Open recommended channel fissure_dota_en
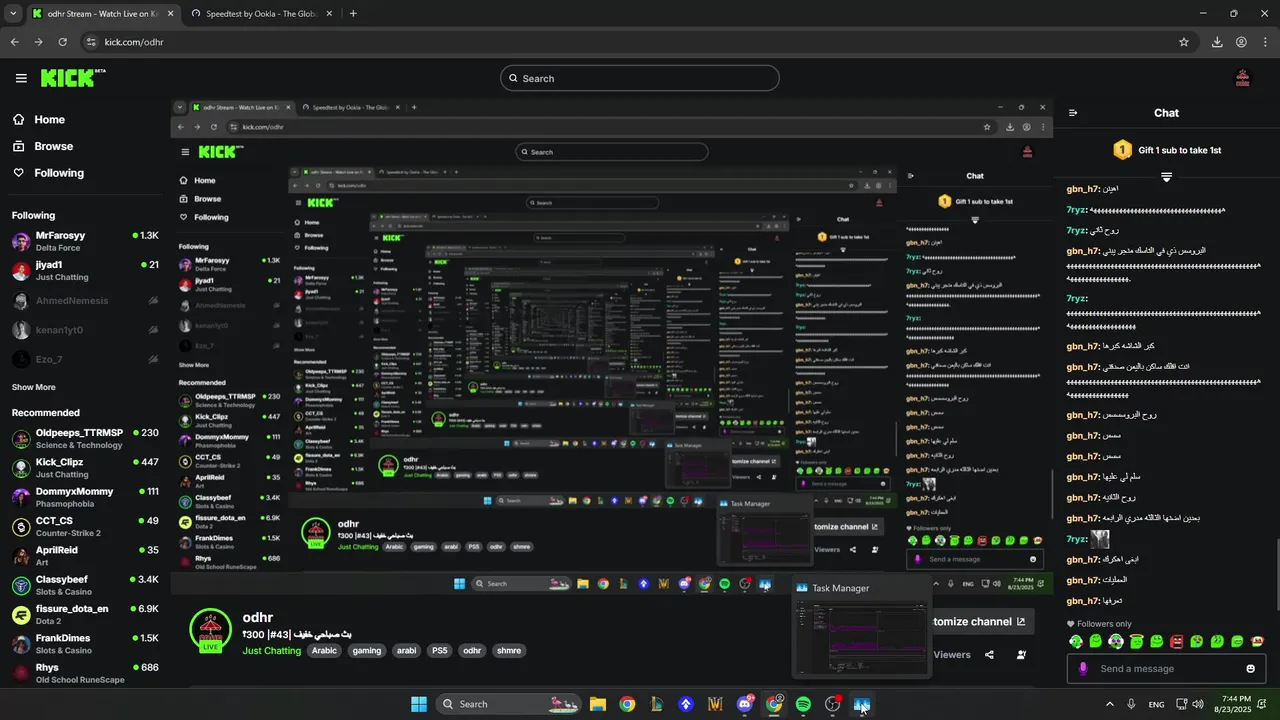 pos(85,614)
